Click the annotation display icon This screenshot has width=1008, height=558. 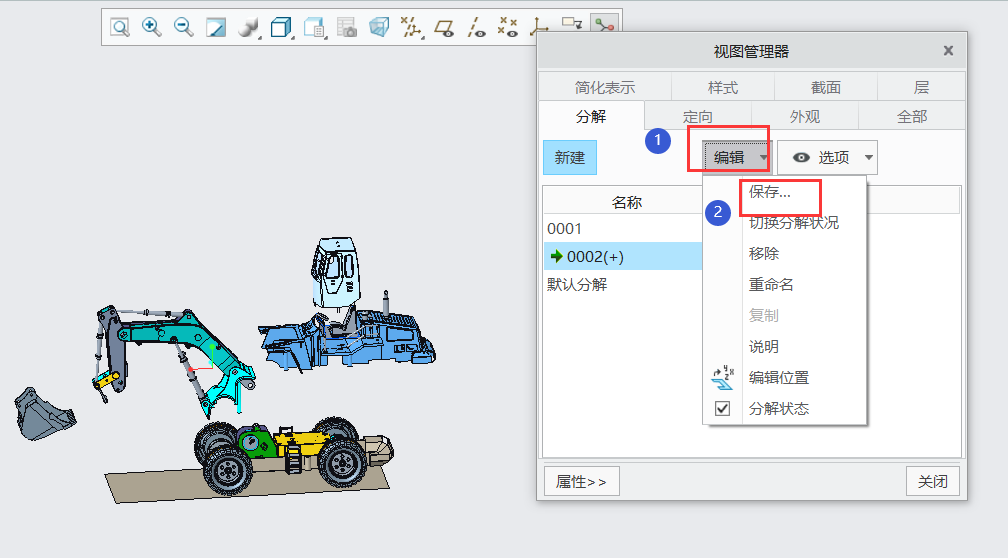click(572, 24)
